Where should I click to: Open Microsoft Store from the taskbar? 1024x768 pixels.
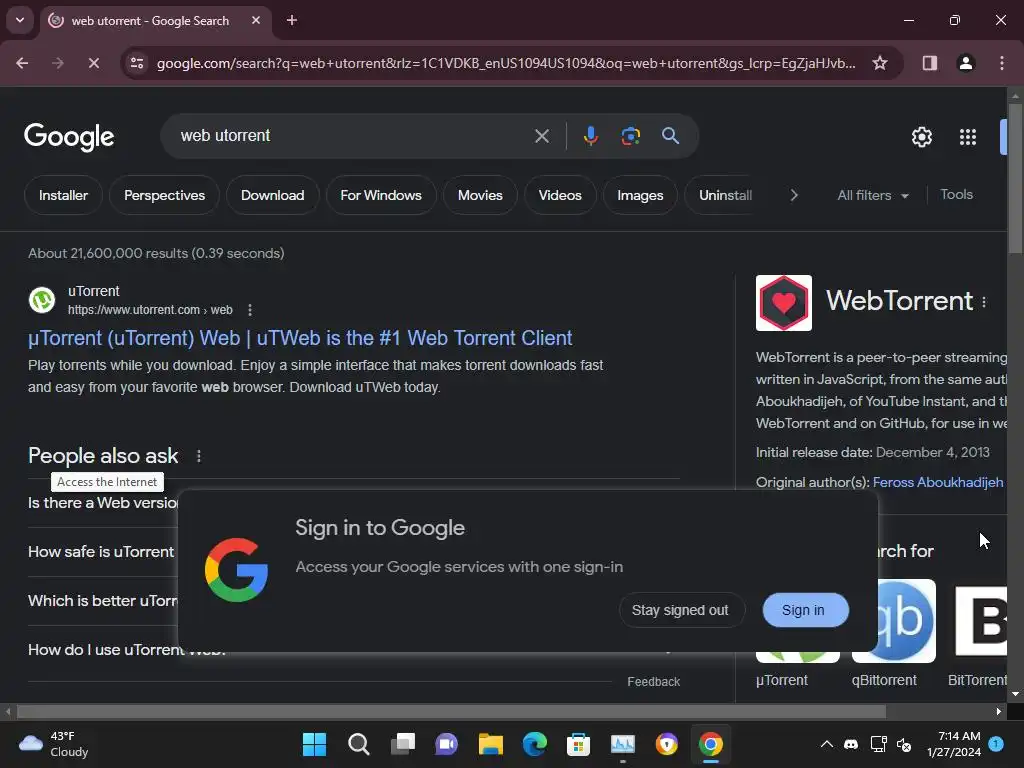[x=578, y=744]
